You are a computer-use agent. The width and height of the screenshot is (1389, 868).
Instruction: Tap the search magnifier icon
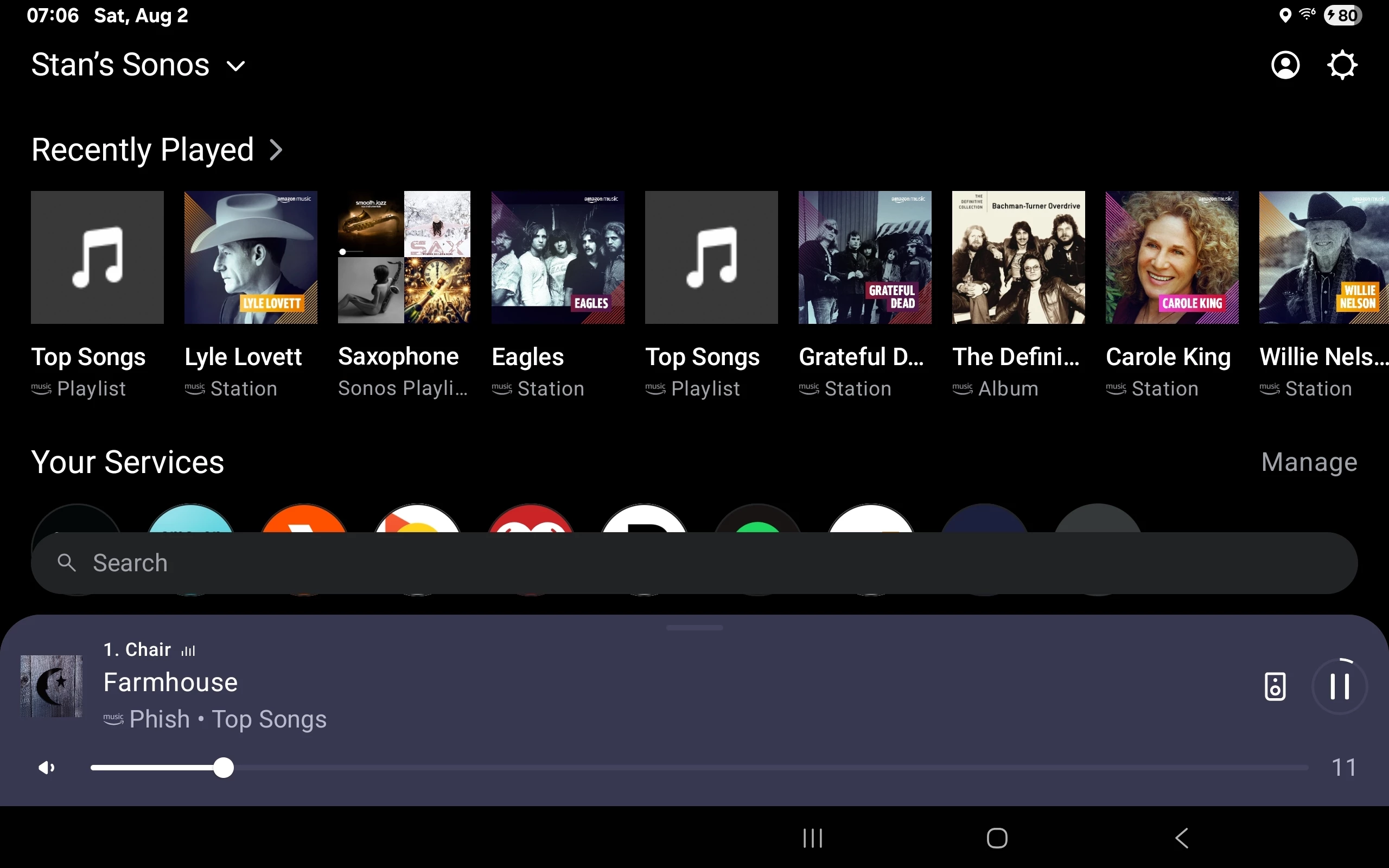(67, 563)
